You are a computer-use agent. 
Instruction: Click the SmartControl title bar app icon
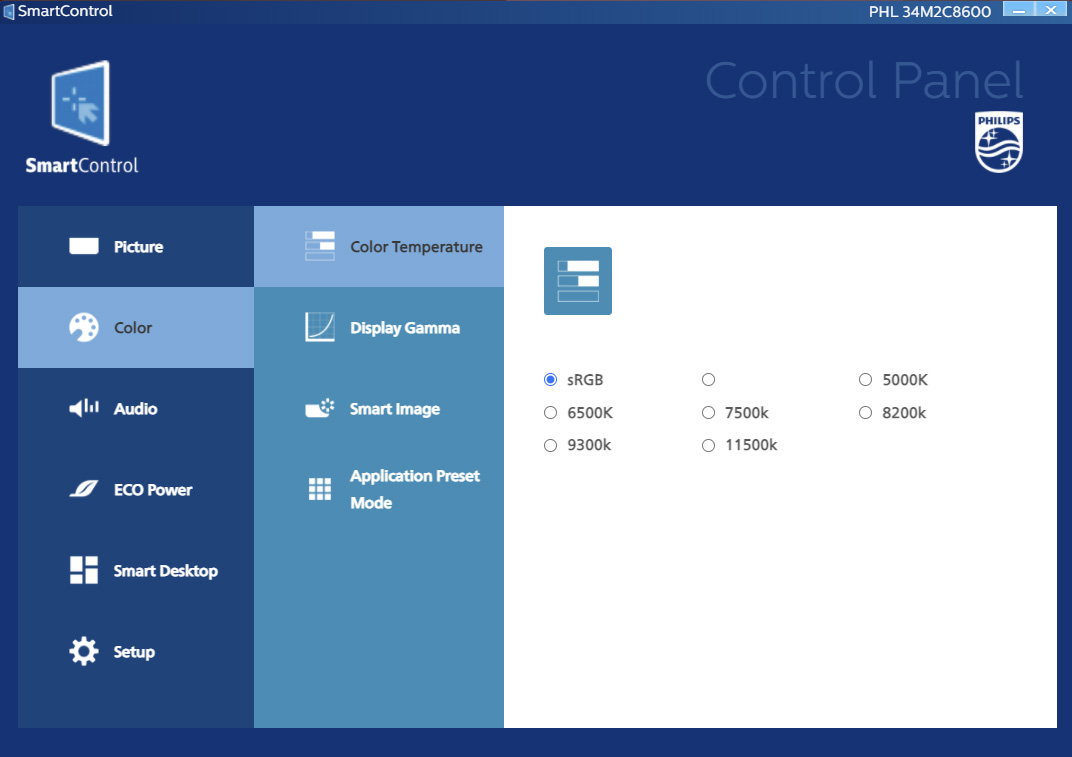click(x=9, y=12)
